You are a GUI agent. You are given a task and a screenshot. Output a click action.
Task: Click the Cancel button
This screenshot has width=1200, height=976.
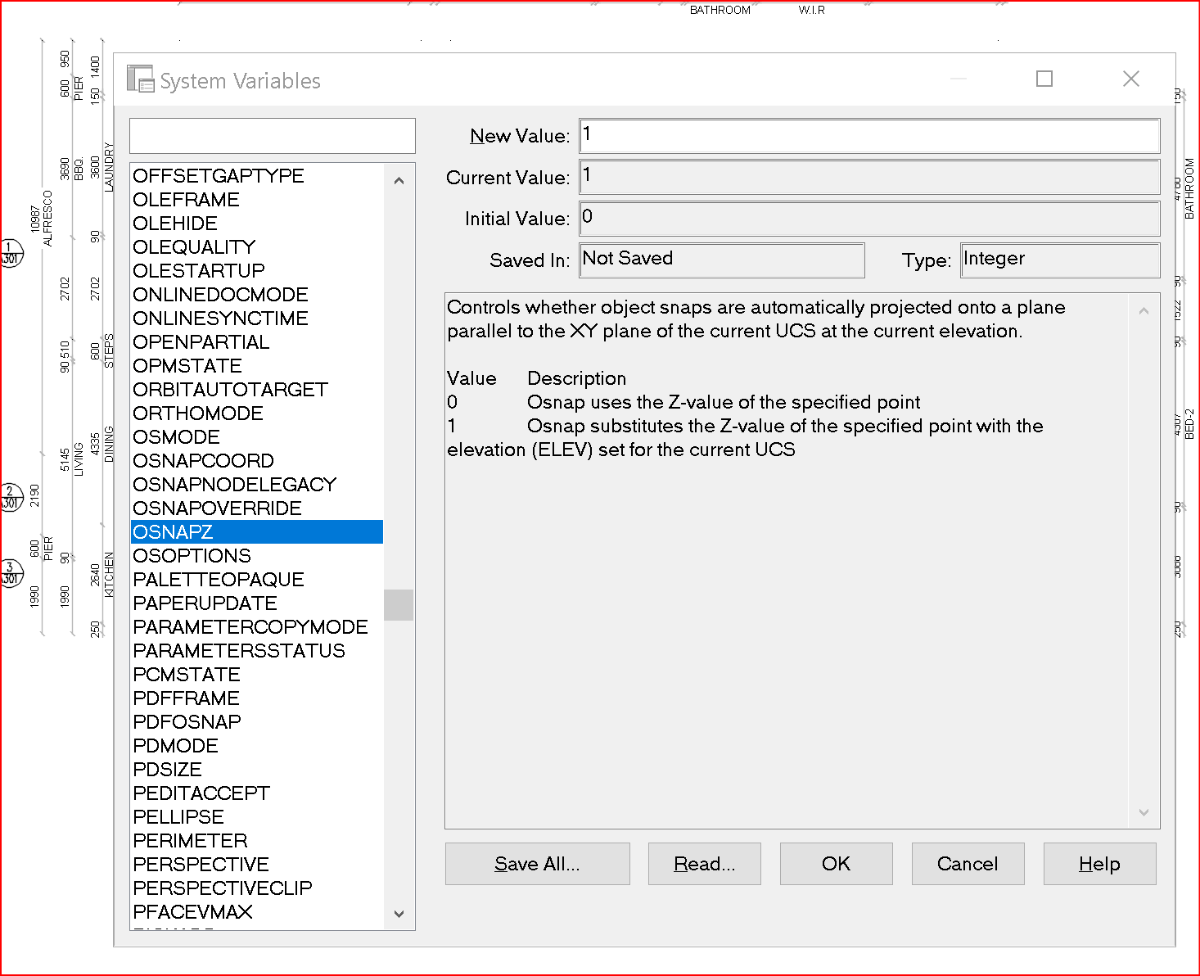968,864
